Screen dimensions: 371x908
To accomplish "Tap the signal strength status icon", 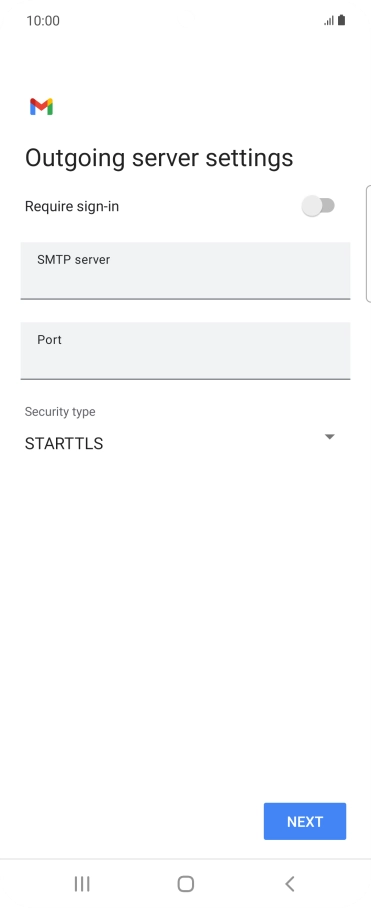I will click(x=329, y=21).
